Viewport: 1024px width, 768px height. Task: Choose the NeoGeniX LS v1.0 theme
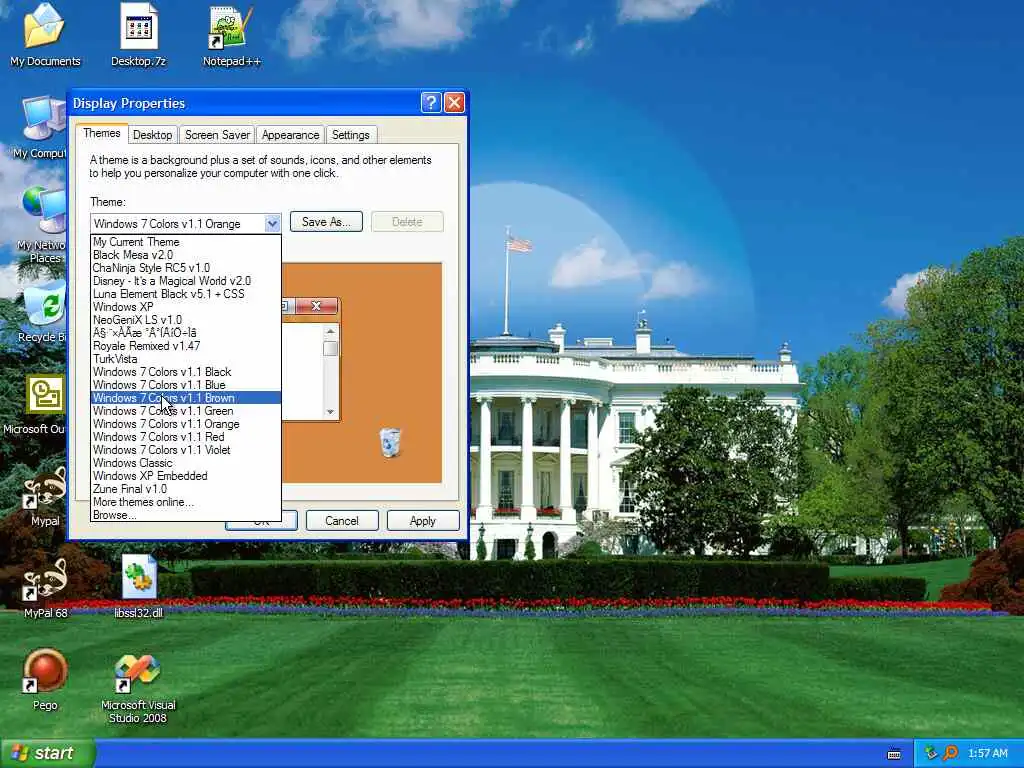[185, 320]
